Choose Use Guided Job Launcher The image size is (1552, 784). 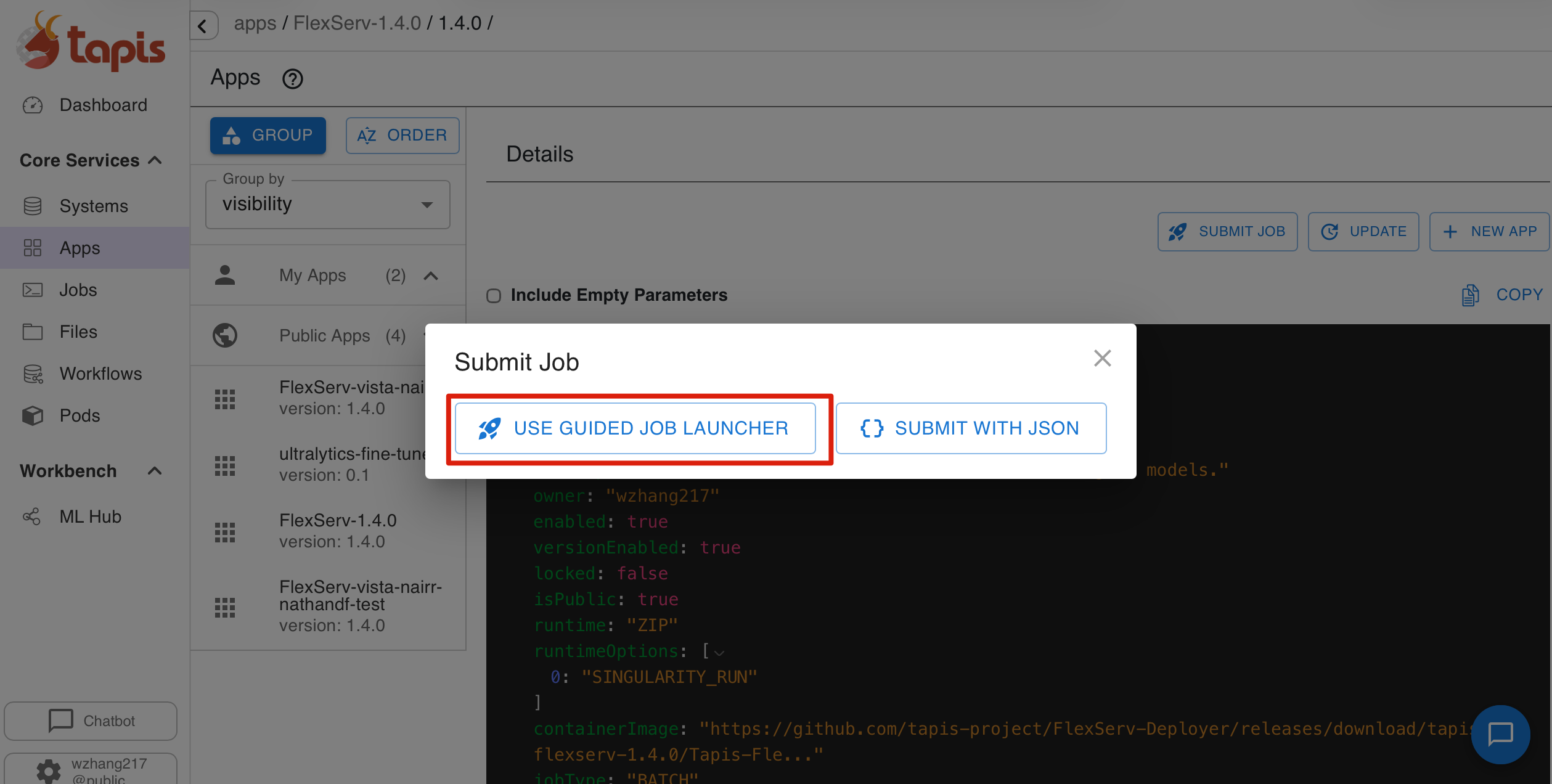pos(635,428)
